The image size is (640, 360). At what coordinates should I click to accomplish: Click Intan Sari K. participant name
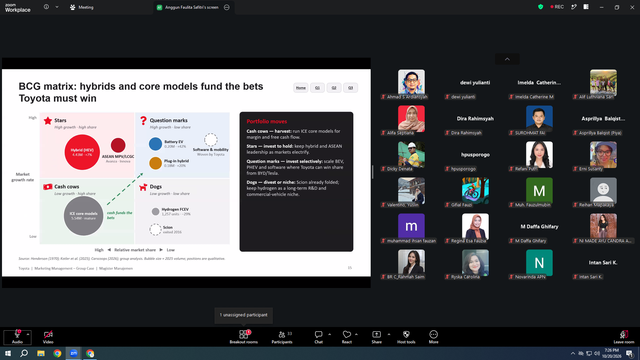pyautogui.click(x=603, y=262)
